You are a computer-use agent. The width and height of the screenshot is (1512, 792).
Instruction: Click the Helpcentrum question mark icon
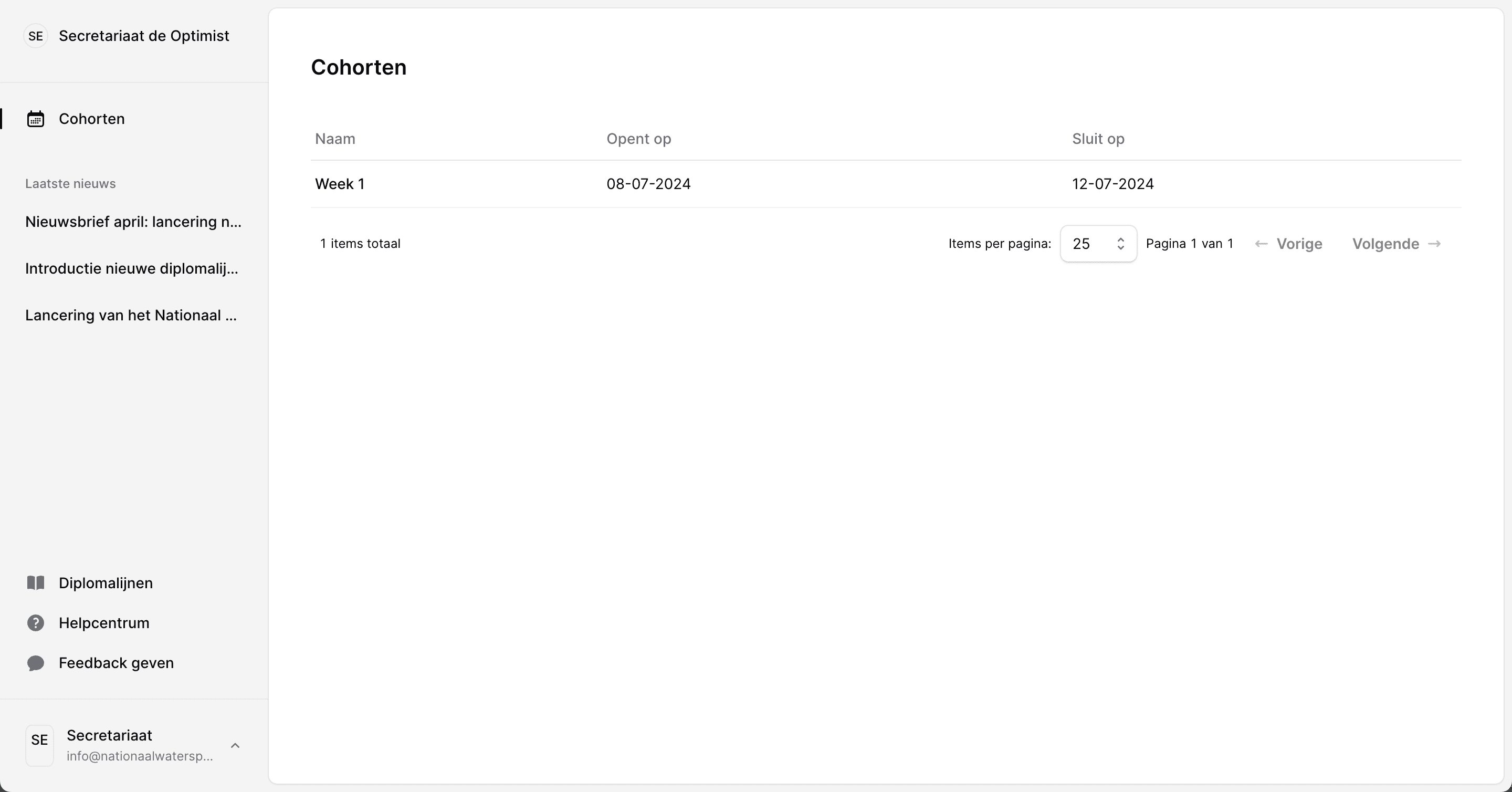point(36,623)
